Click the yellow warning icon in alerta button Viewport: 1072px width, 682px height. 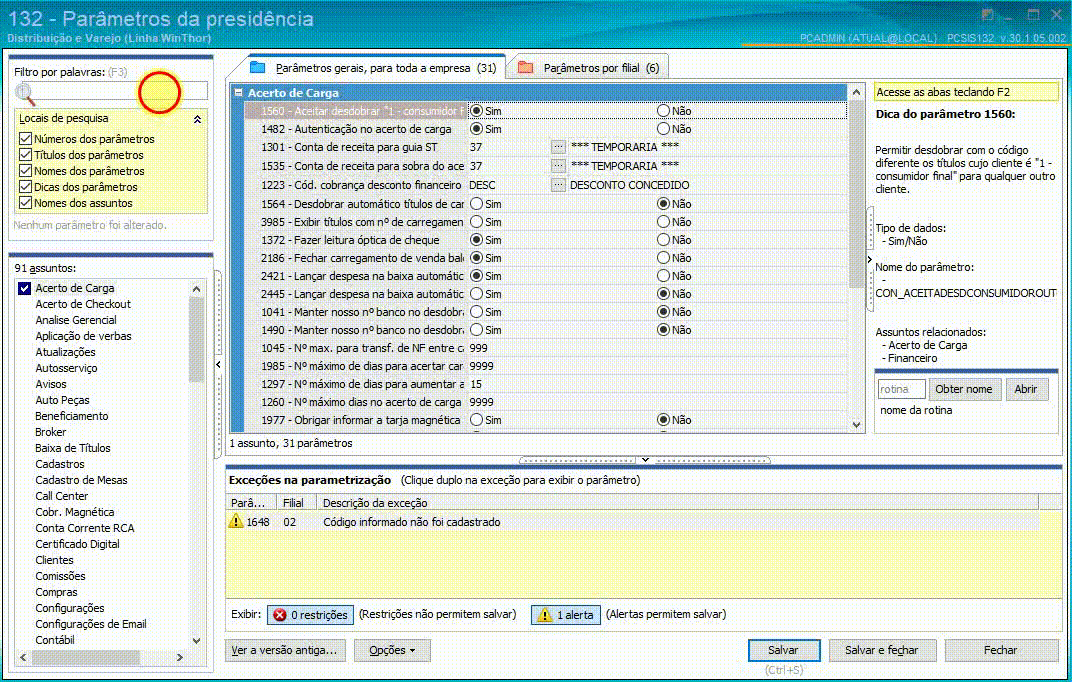point(544,615)
